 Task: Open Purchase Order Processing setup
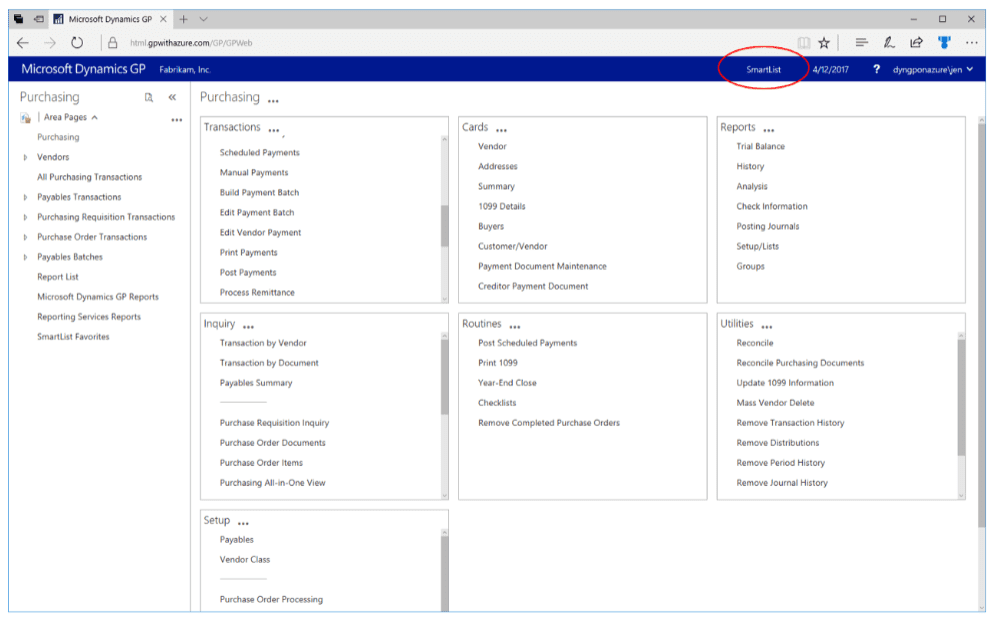(x=271, y=600)
